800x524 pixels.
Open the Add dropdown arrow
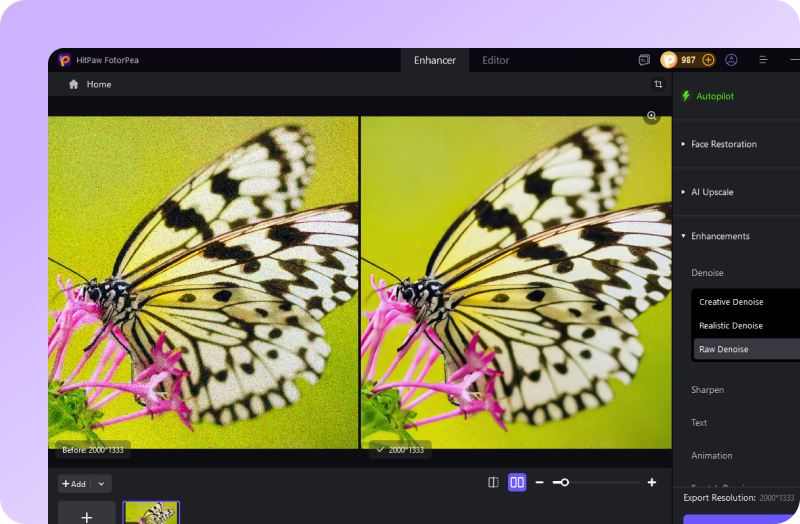[x=102, y=484]
